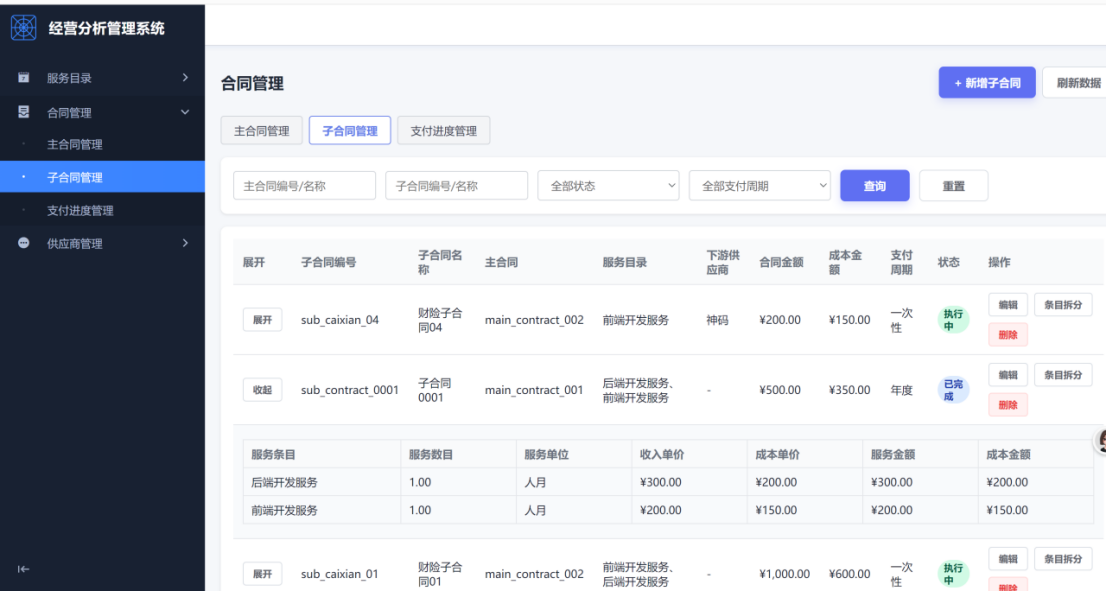Viewport: 1106px width, 592px height.
Task: Click the 重置 button
Action: pos(954,186)
